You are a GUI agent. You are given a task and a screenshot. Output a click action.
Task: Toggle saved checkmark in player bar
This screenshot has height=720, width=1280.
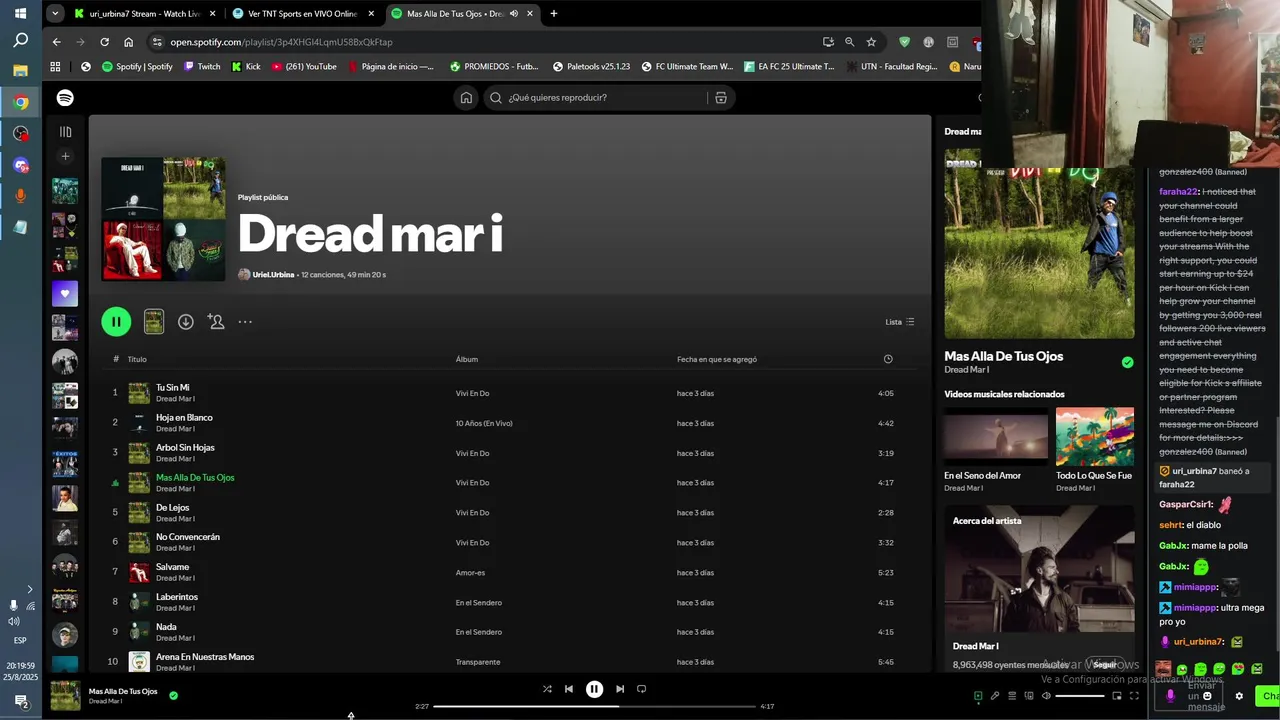(x=173, y=695)
